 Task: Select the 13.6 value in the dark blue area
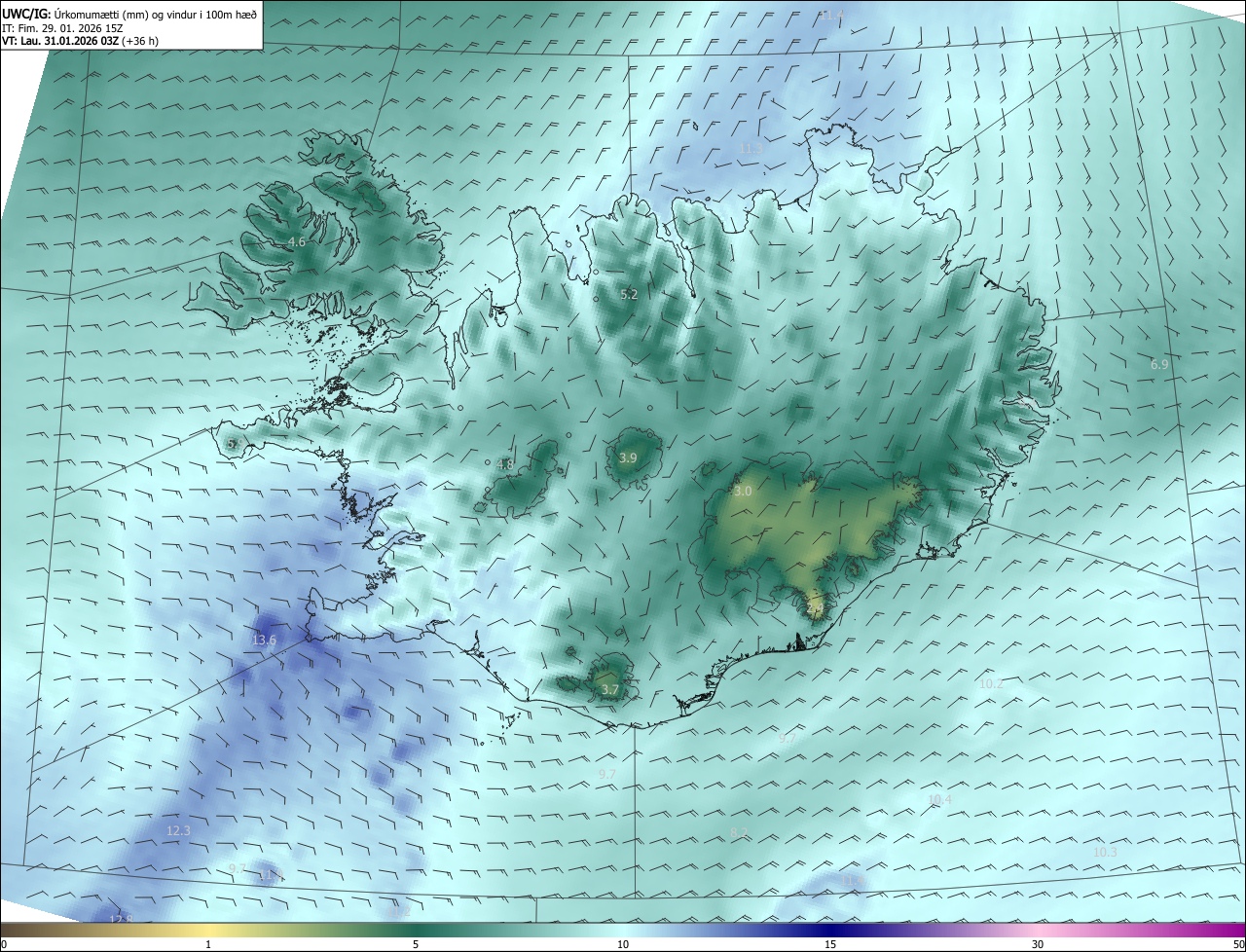click(x=264, y=640)
